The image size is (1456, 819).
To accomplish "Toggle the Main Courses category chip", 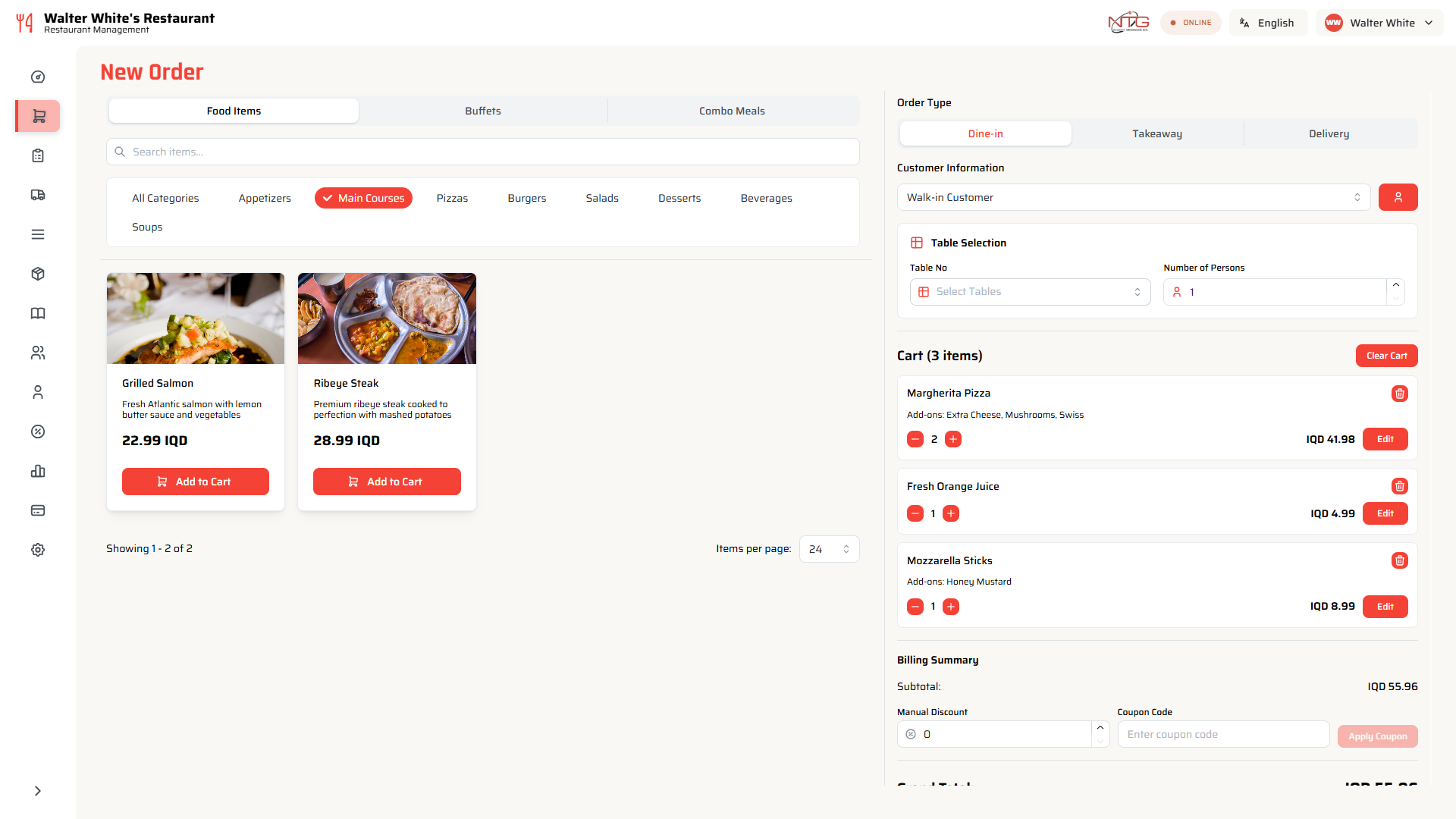I will [x=363, y=198].
